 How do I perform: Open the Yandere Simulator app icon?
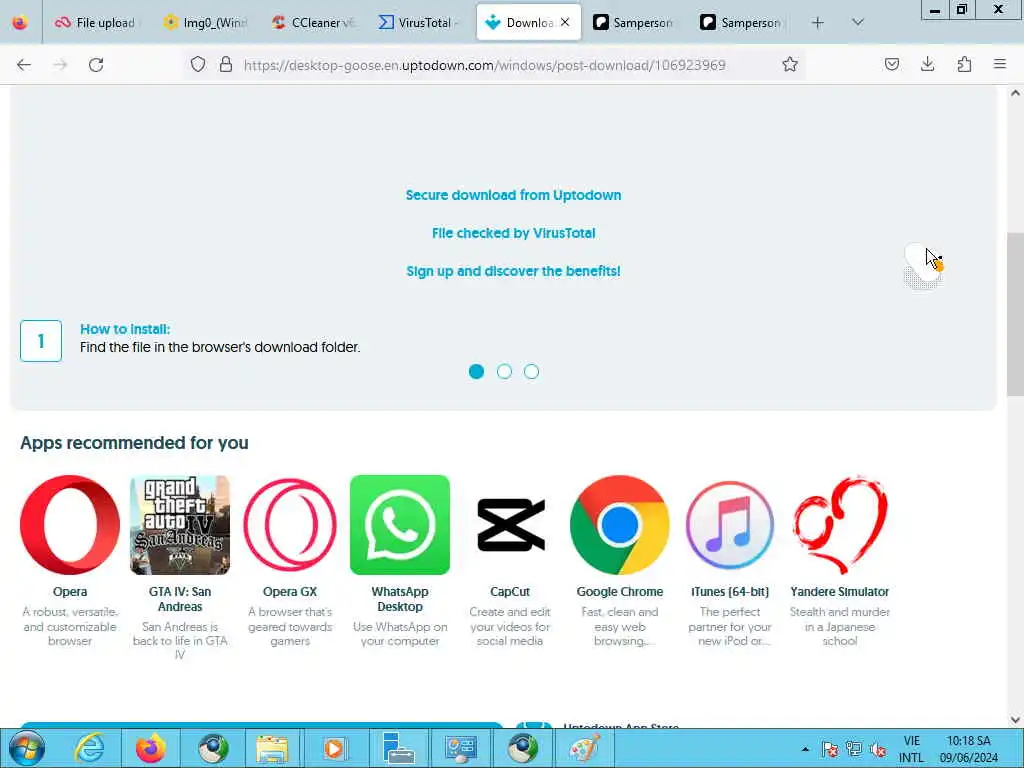point(840,525)
